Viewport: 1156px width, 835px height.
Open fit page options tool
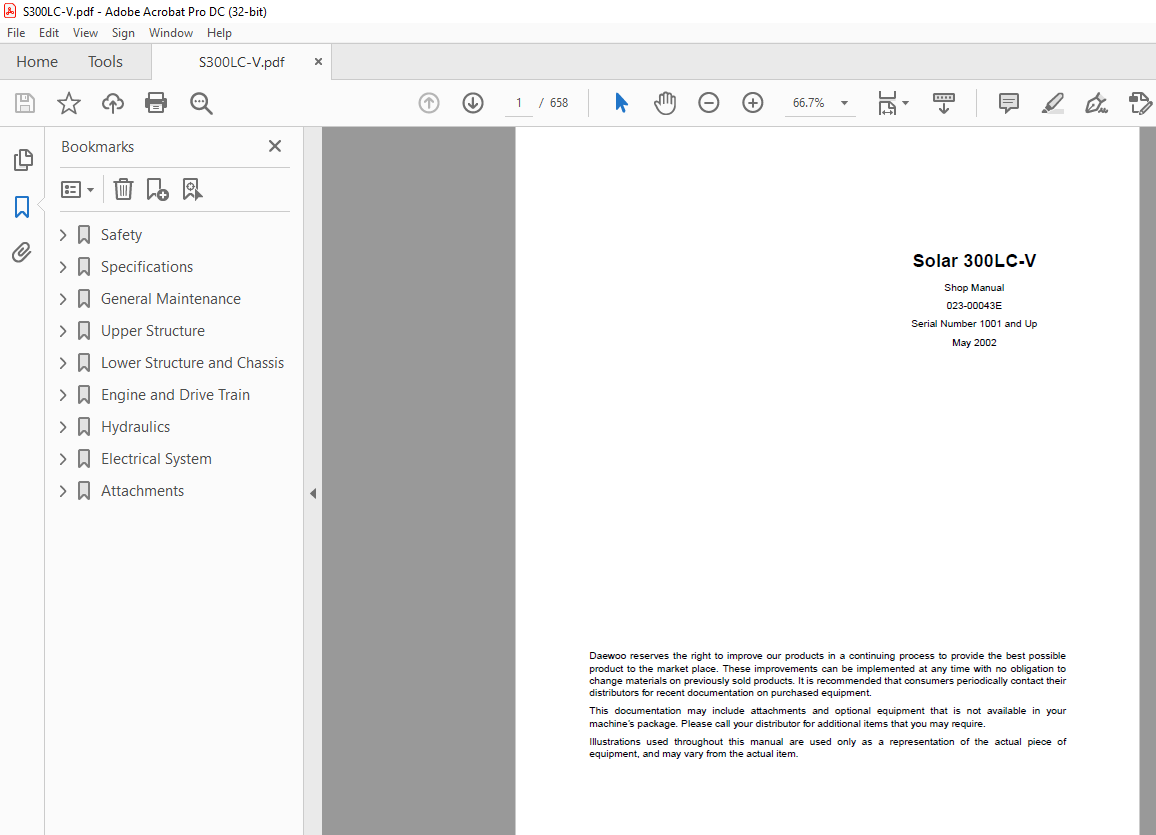pyautogui.click(x=887, y=103)
